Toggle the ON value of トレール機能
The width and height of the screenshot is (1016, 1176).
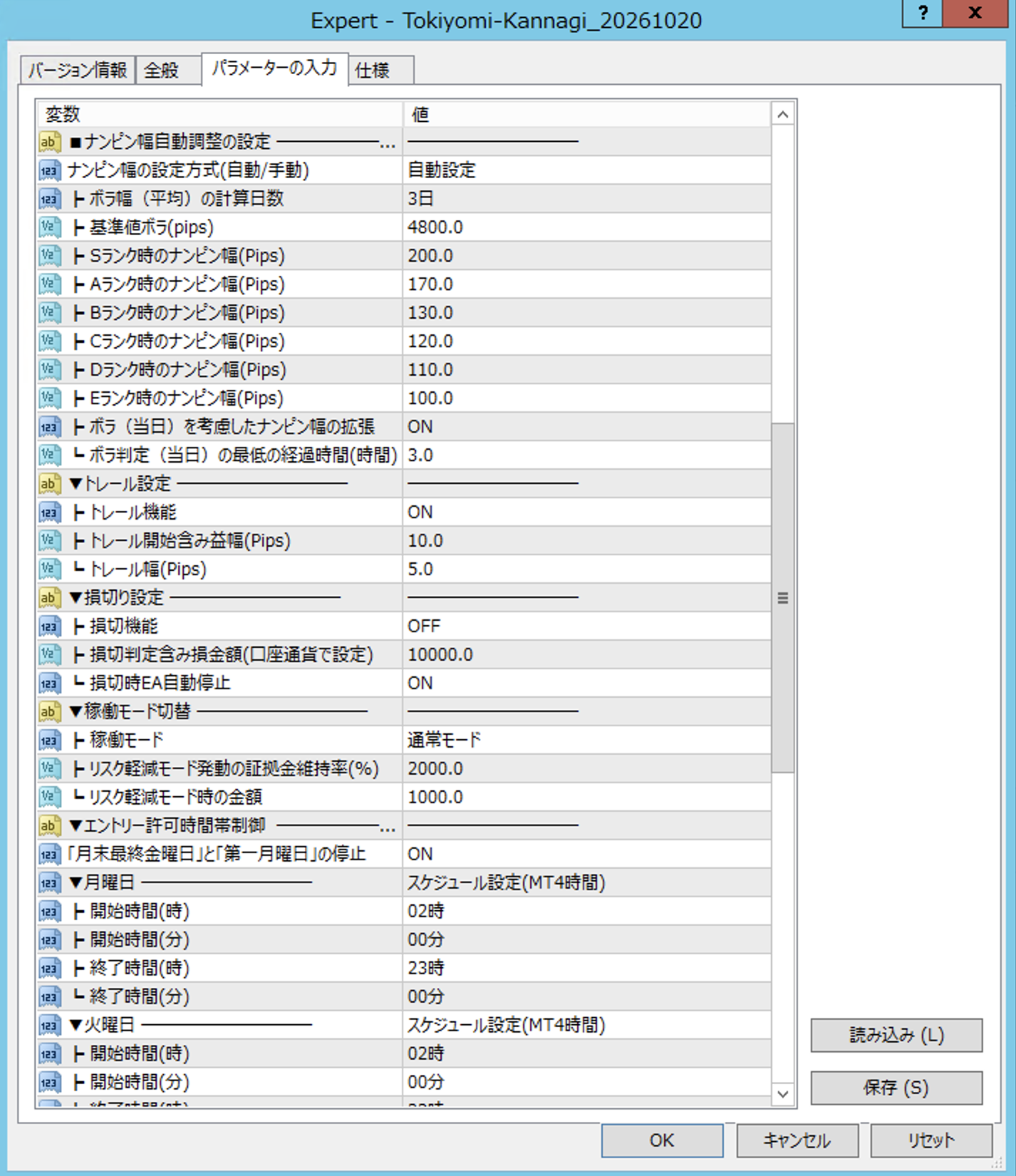tap(586, 512)
